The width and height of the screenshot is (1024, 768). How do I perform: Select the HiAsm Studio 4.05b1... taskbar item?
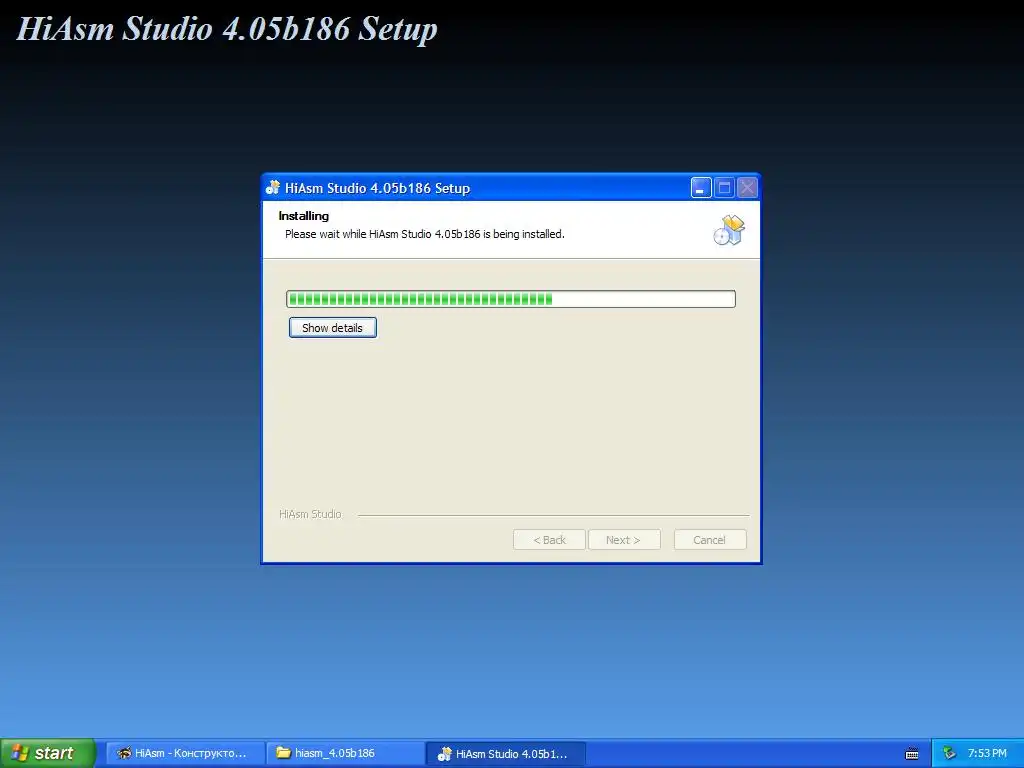pos(505,753)
